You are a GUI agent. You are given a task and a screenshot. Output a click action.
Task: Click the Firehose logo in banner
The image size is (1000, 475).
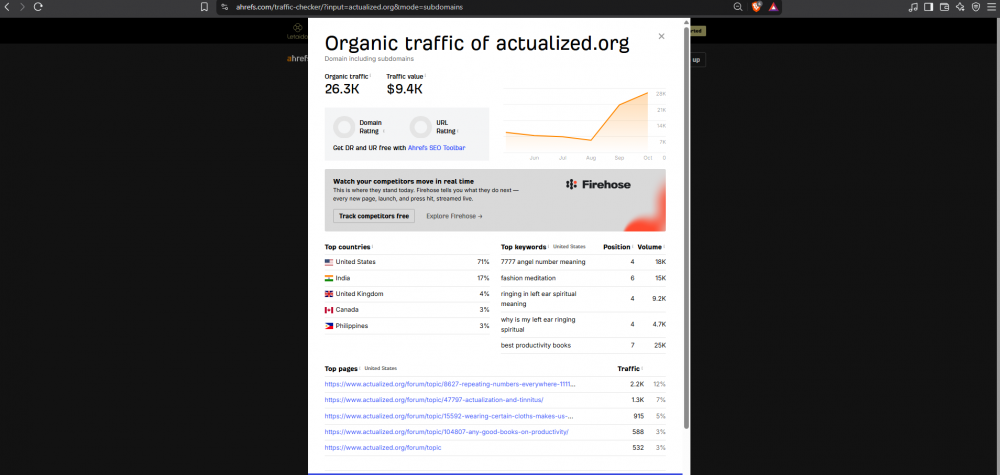(x=598, y=184)
